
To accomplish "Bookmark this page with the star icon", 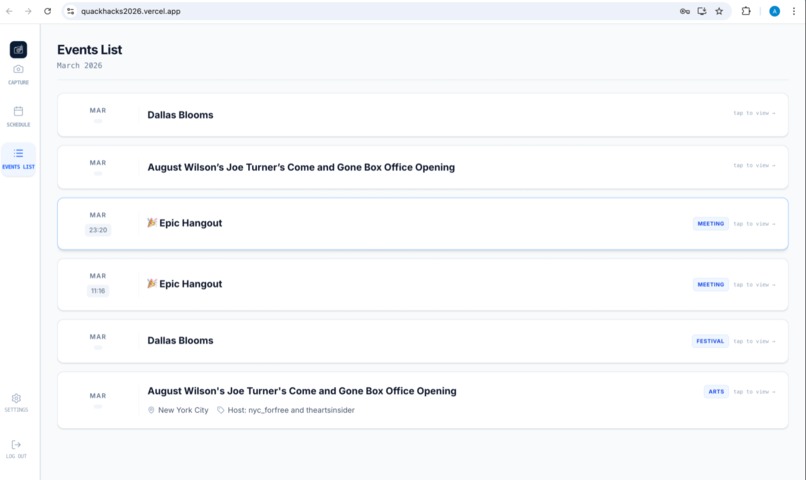I will point(719,11).
